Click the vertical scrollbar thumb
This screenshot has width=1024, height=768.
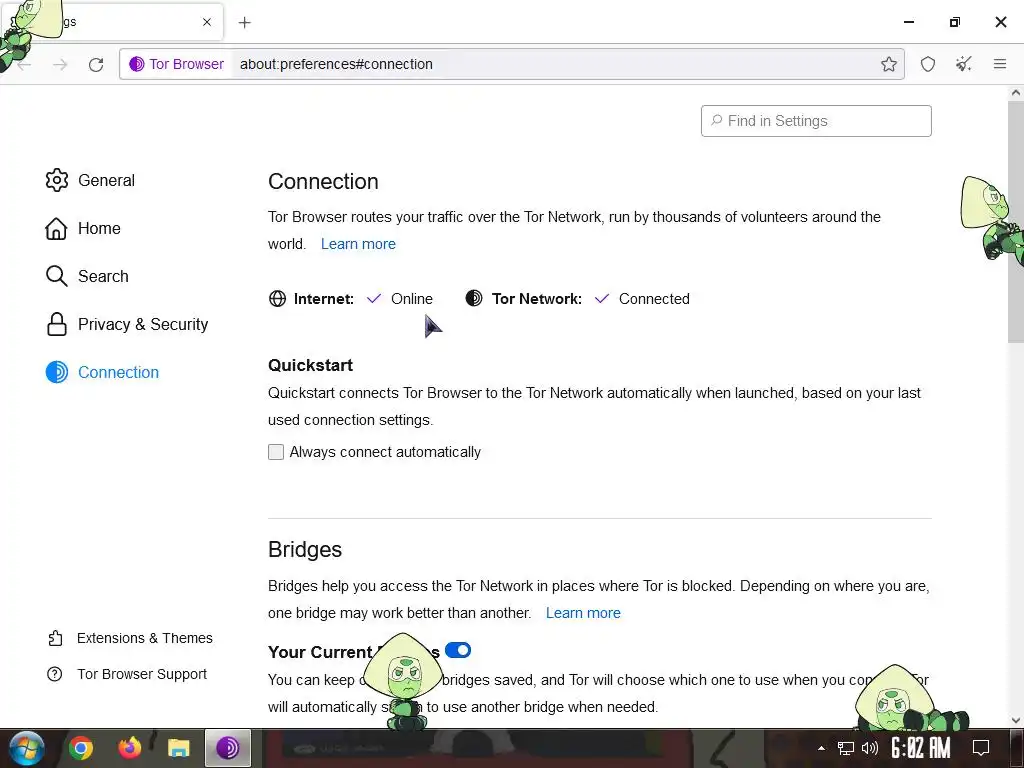(1016, 222)
